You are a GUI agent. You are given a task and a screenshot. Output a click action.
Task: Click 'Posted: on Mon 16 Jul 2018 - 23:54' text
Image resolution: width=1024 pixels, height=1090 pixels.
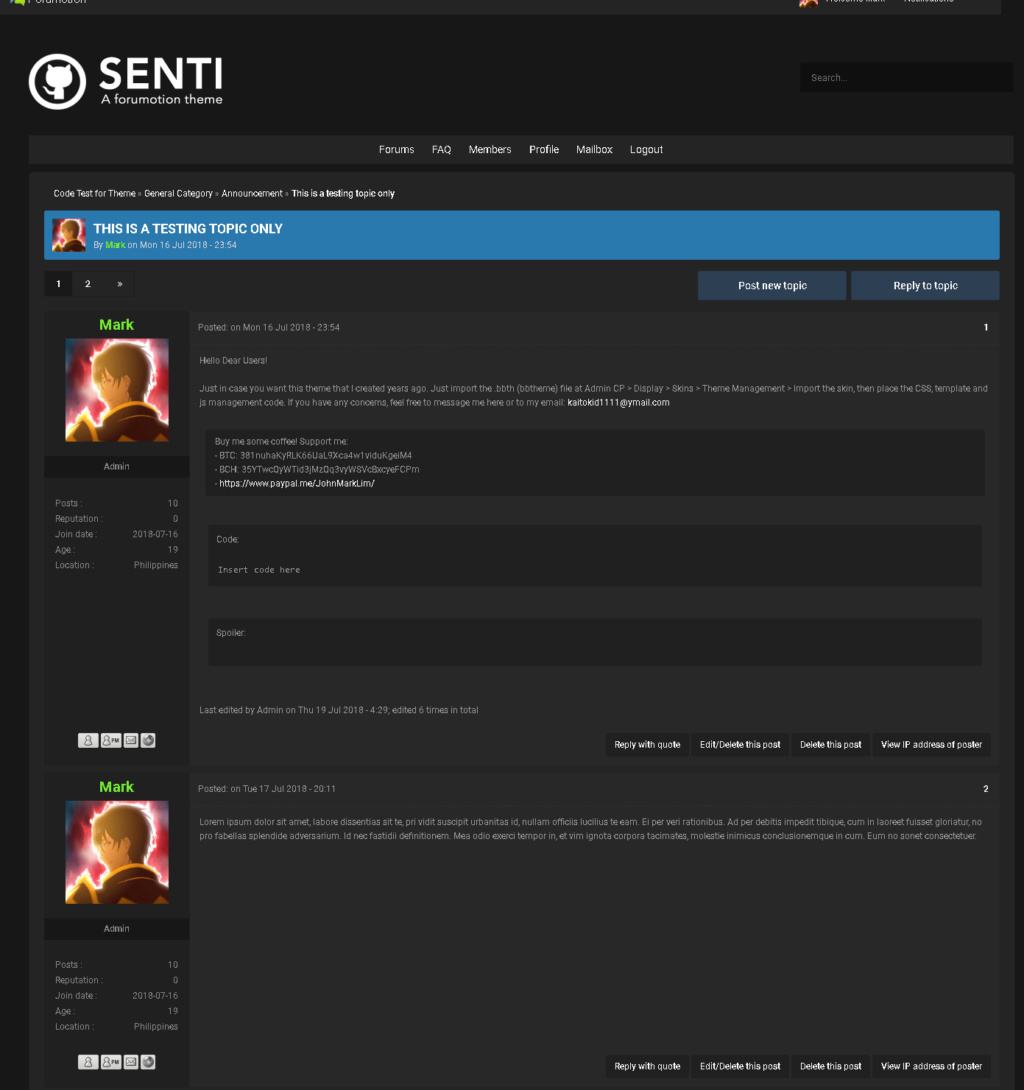[269, 327]
